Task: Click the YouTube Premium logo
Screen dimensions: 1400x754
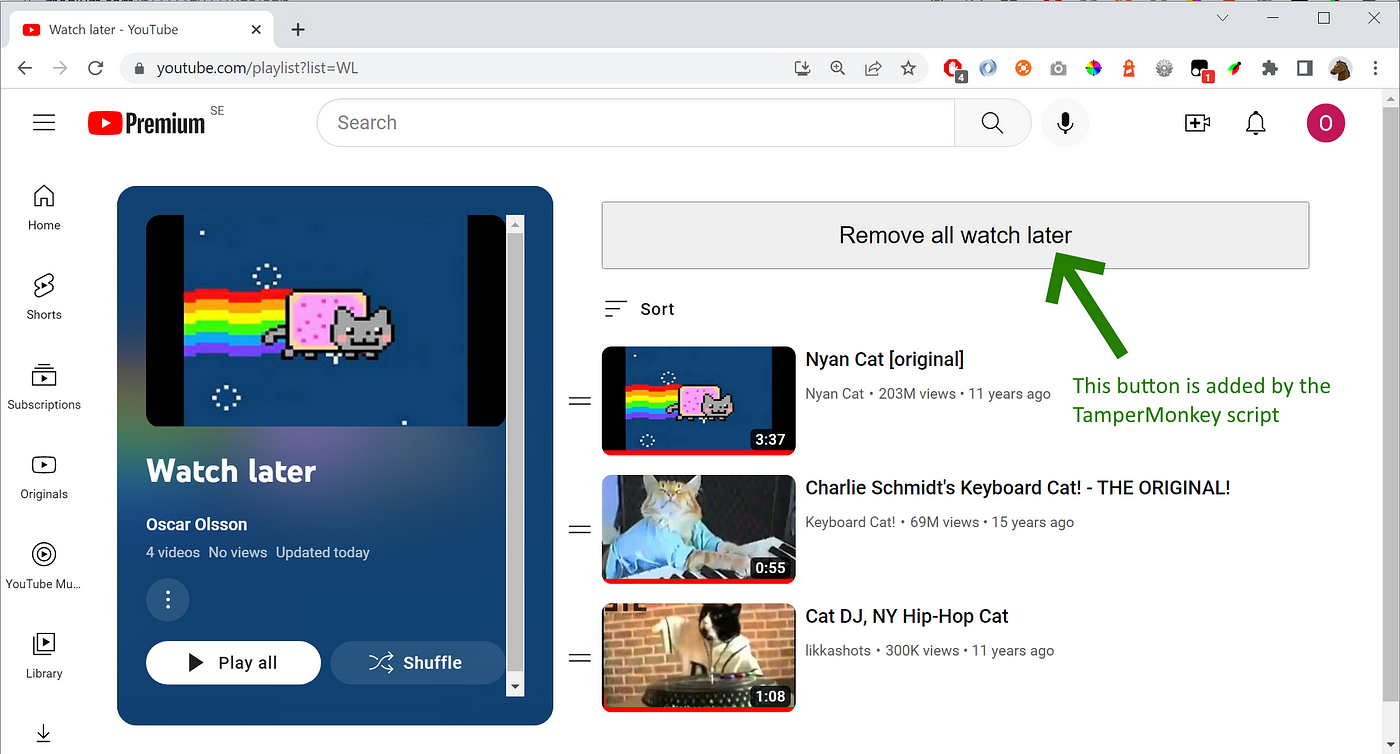Action: [x=146, y=123]
